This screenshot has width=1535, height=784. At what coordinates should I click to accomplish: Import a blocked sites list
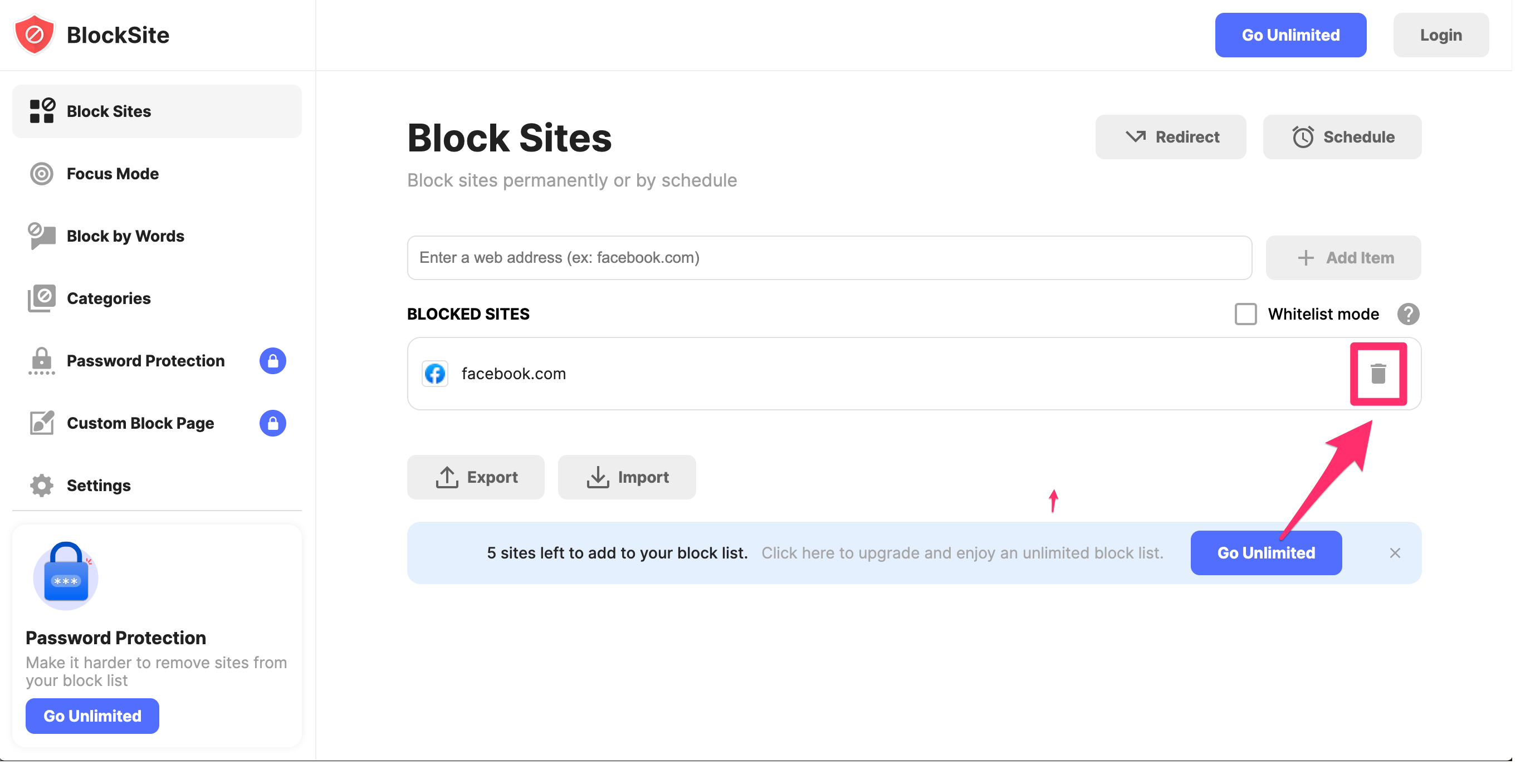click(x=627, y=477)
